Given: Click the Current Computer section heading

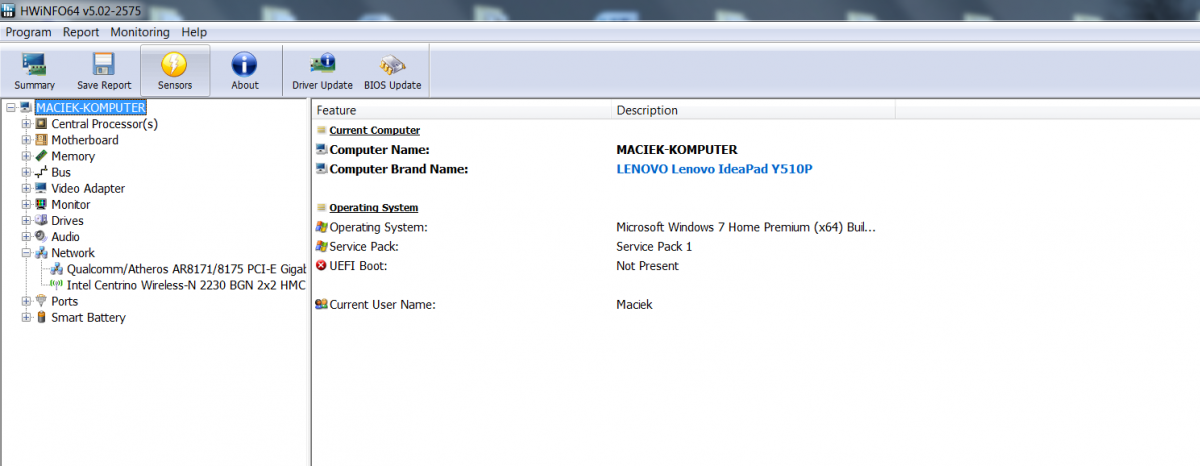Looking at the screenshot, I should coord(375,130).
